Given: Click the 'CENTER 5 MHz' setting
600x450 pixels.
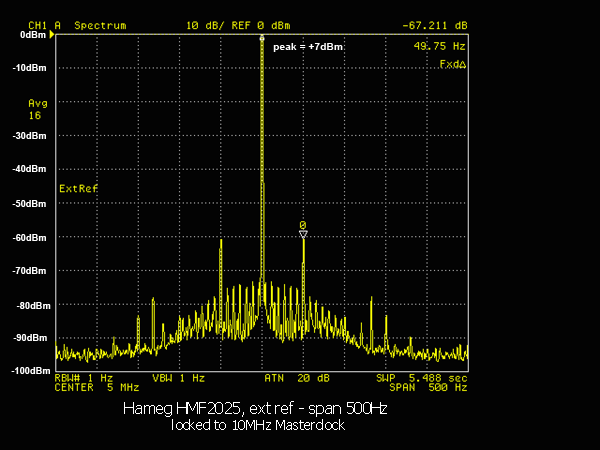Looking at the screenshot, I should pyautogui.click(x=97, y=387).
